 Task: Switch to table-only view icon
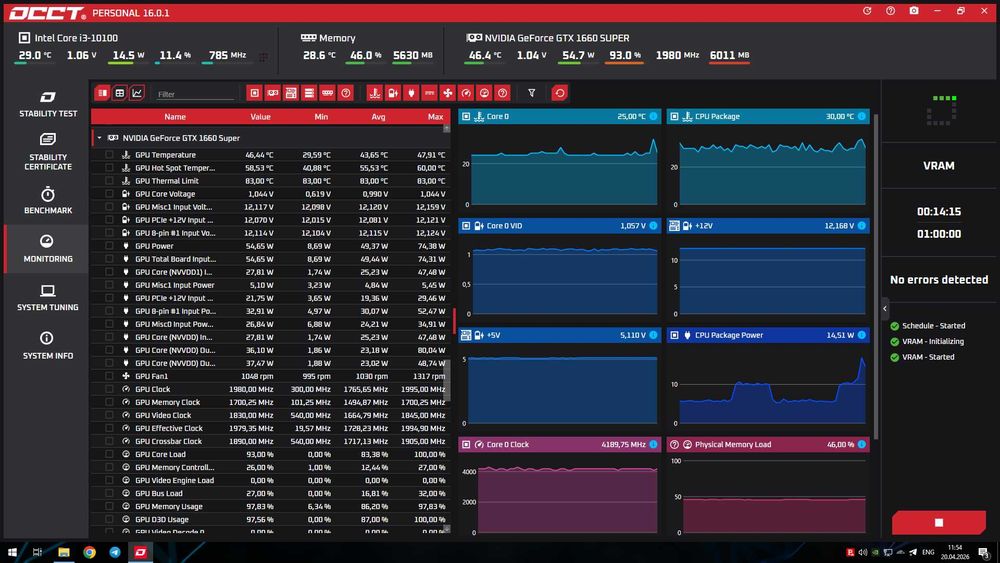click(x=119, y=93)
